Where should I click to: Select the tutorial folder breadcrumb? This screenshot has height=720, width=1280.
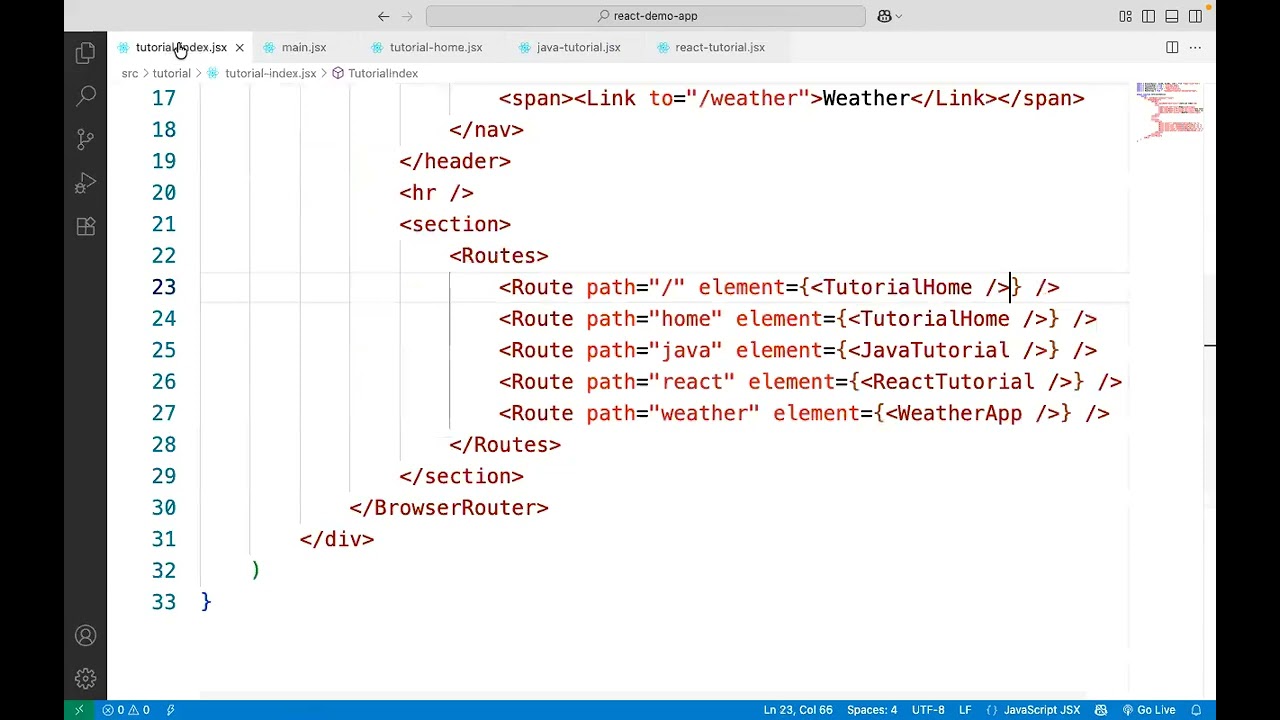point(171,73)
